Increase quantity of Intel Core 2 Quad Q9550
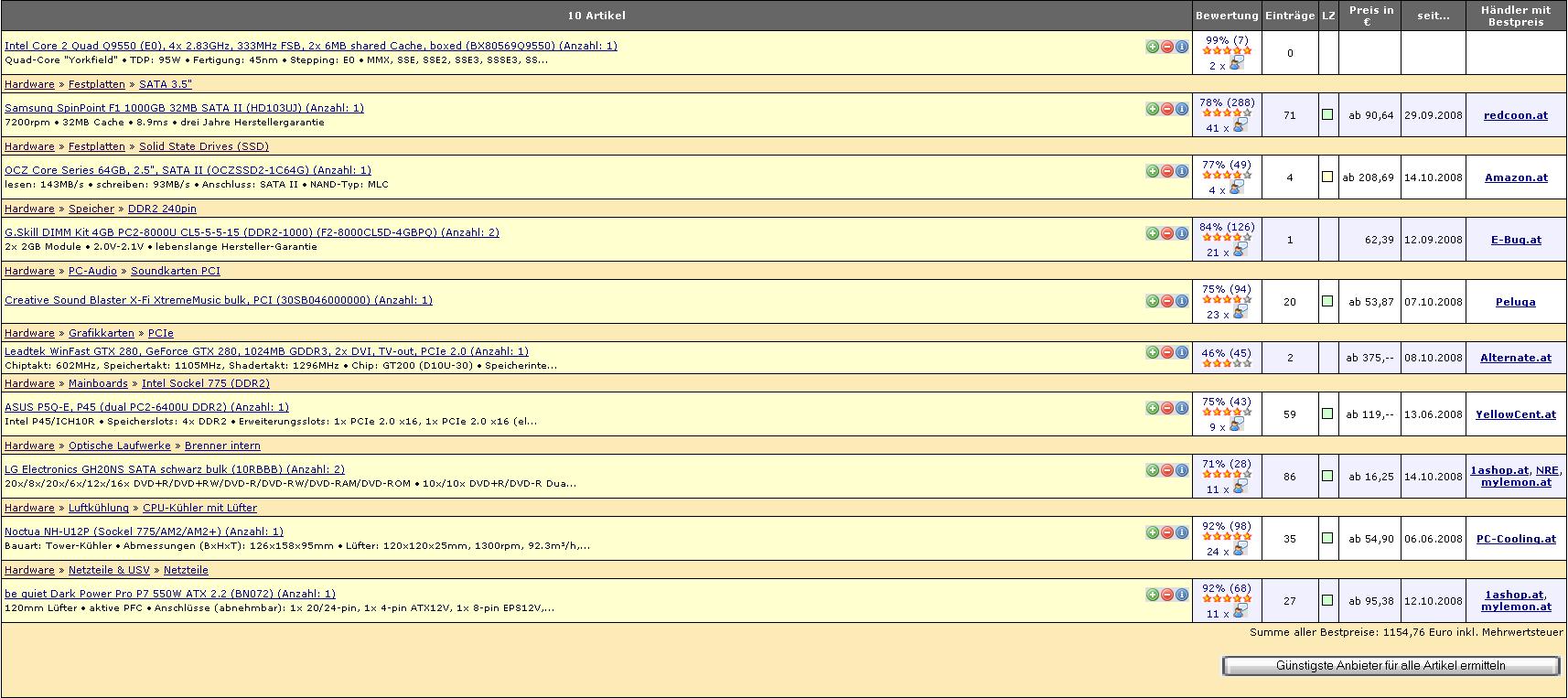 [x=1153, y=46]
